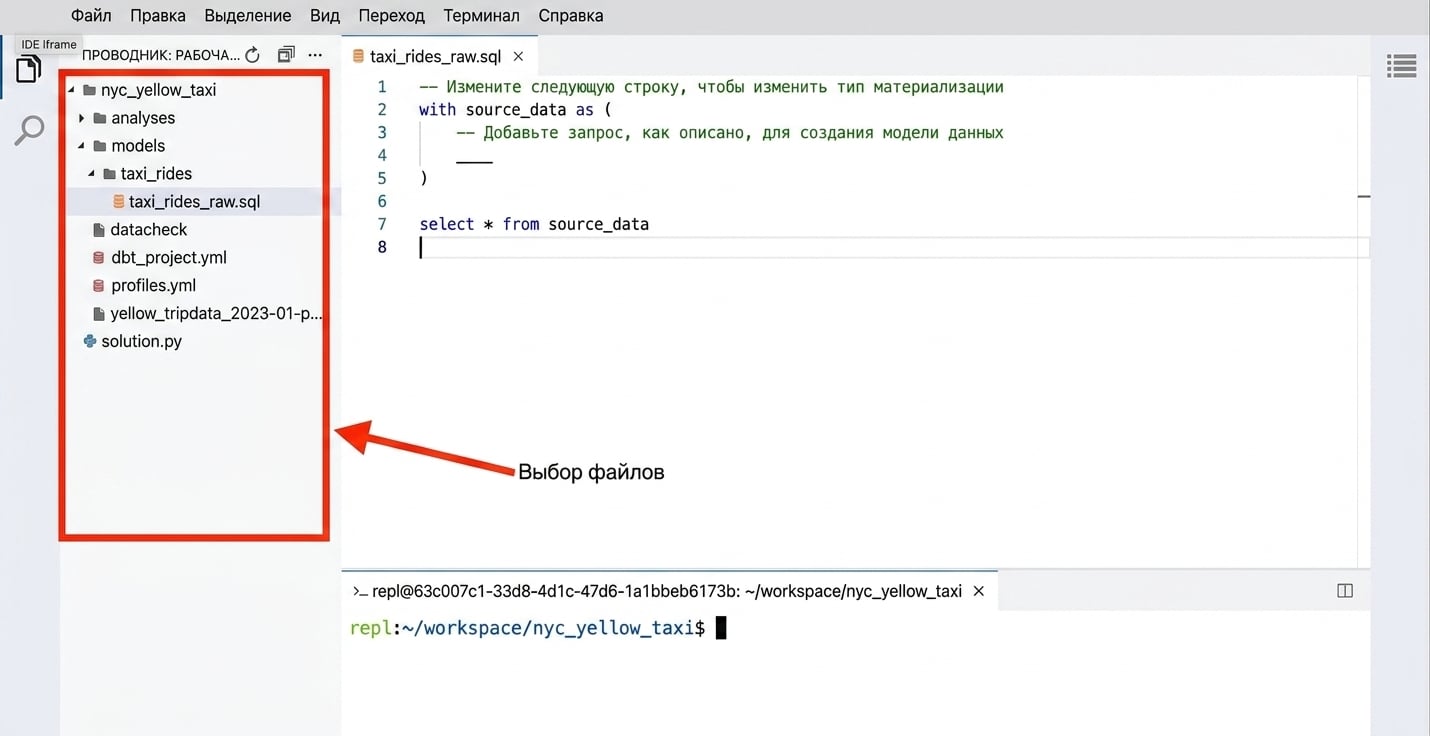Open the Search magnifier in activity bar
1430x736 pixels.
pos(30,130)
